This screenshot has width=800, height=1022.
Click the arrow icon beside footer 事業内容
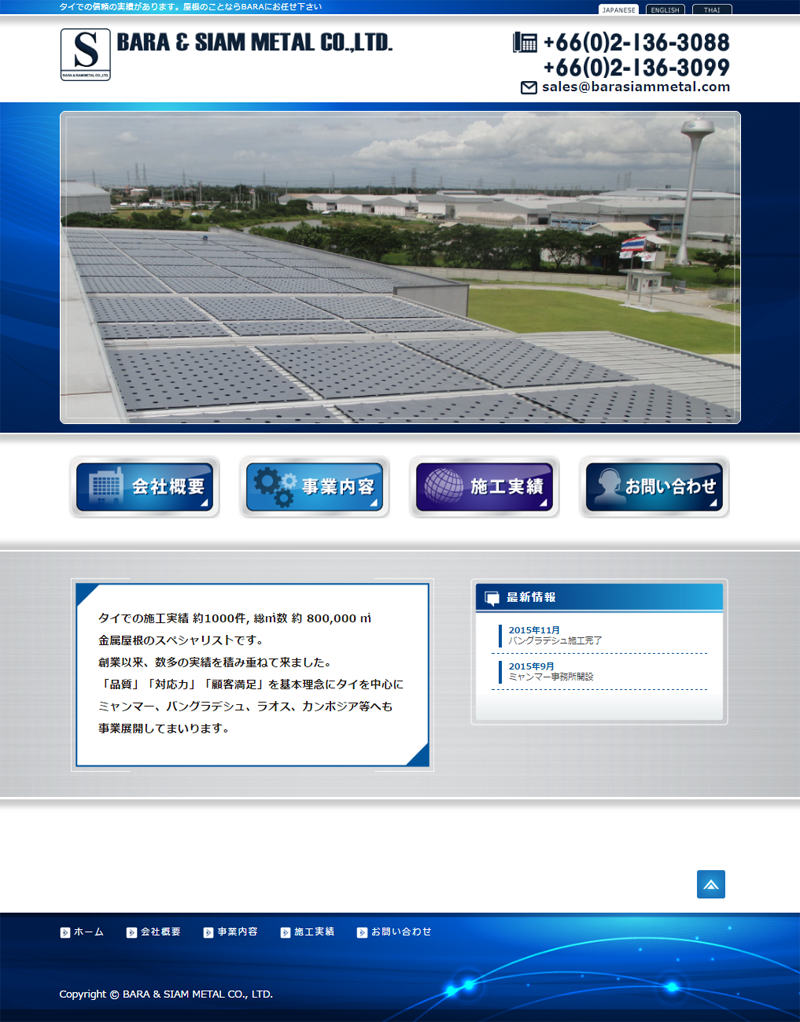[x=209, y=933]
